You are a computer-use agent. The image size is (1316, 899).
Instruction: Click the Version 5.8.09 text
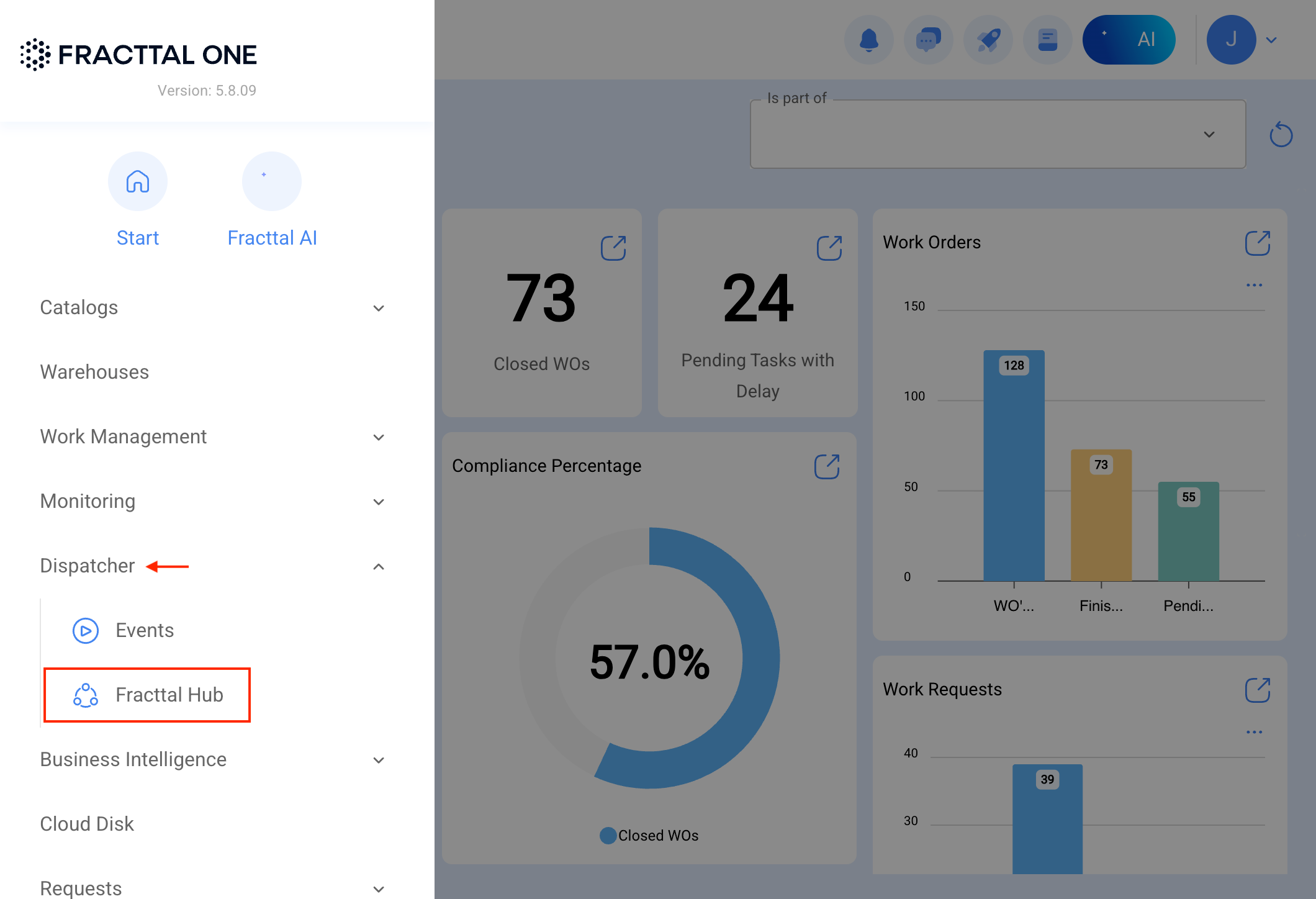[x=207, y=91]
